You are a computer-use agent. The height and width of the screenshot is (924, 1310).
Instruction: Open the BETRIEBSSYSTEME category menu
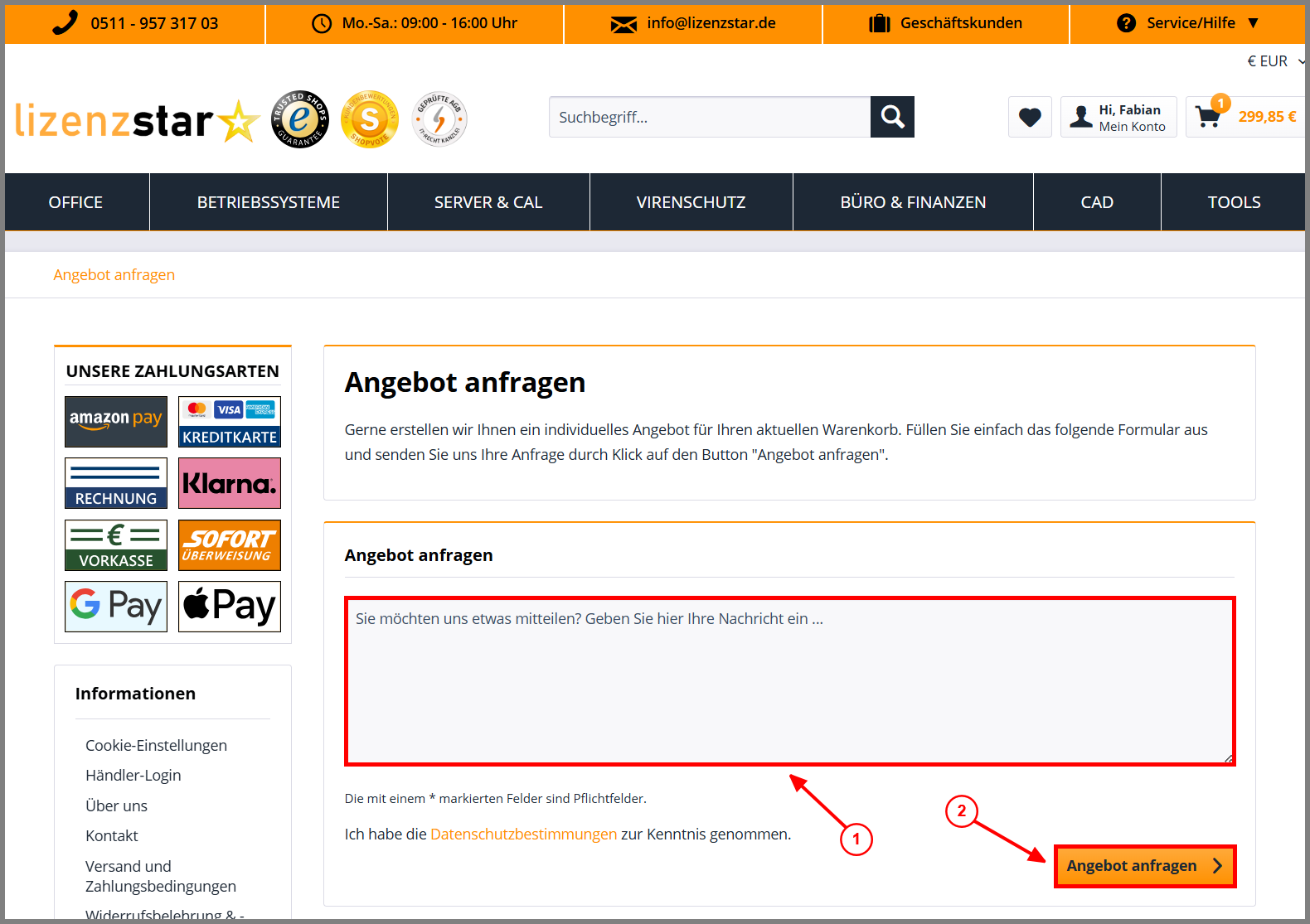point(269,202)
